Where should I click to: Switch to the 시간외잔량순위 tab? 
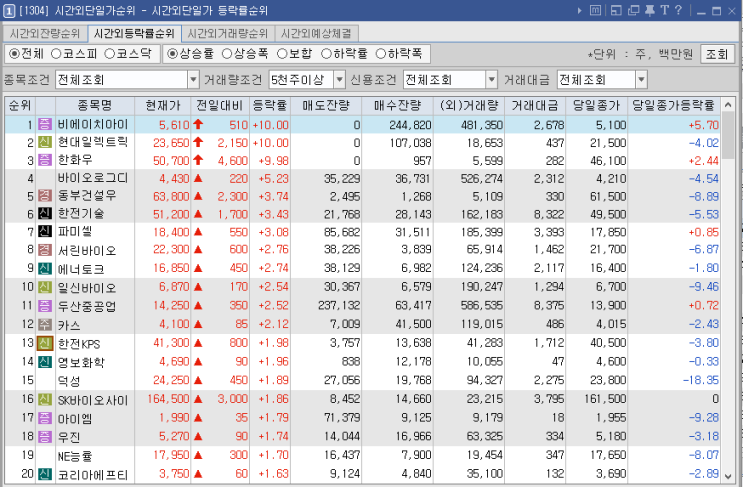tap(45, 34)
